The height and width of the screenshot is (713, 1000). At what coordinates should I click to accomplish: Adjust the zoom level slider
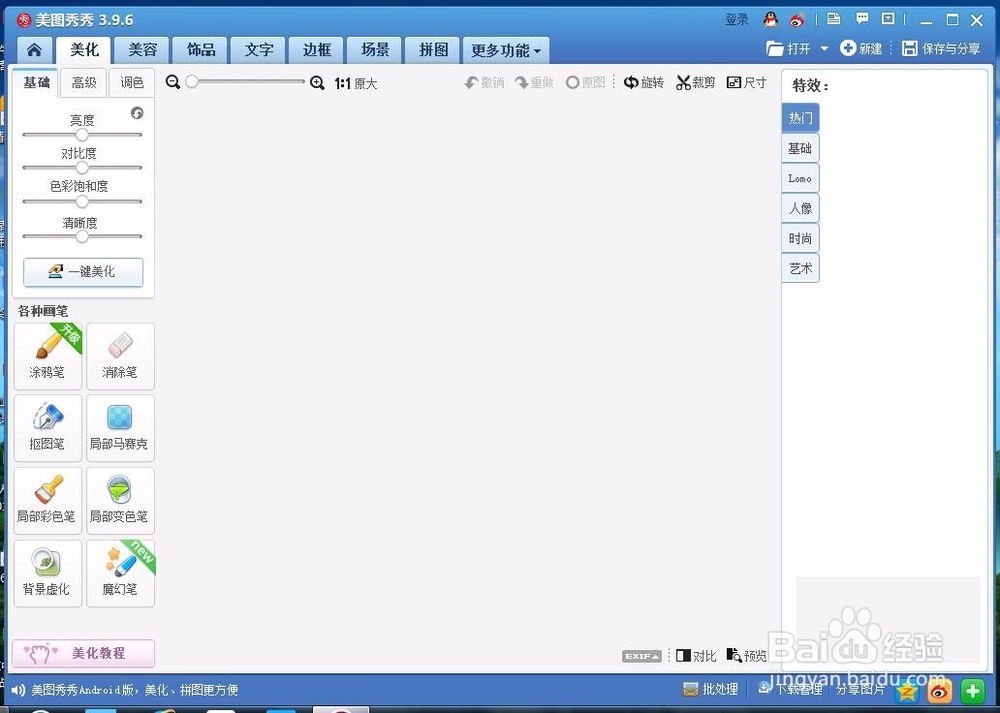pos(246,82)
